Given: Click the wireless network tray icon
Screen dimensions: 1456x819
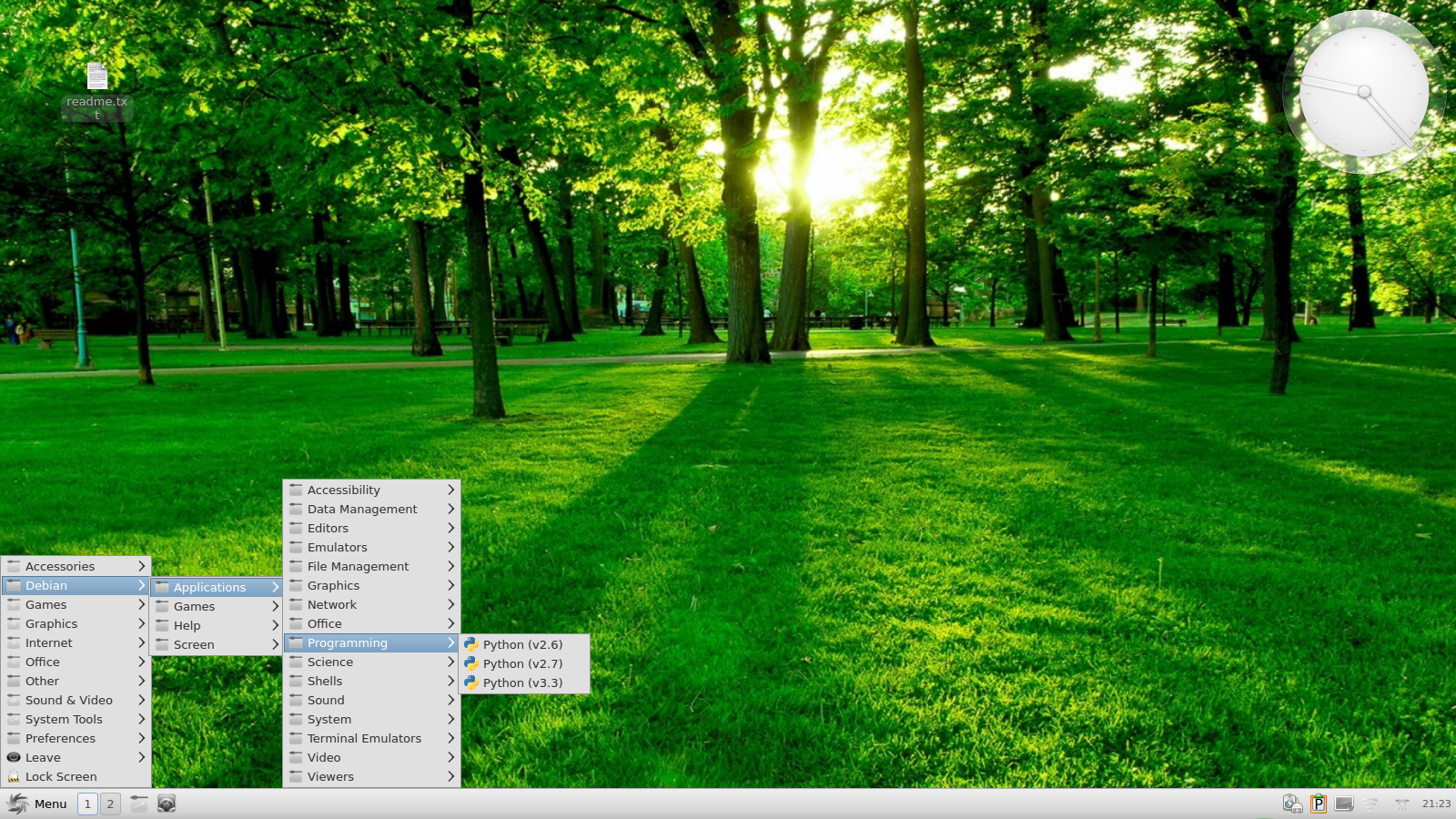Looking at the screenshot, I should click(x=1370, y=804).
